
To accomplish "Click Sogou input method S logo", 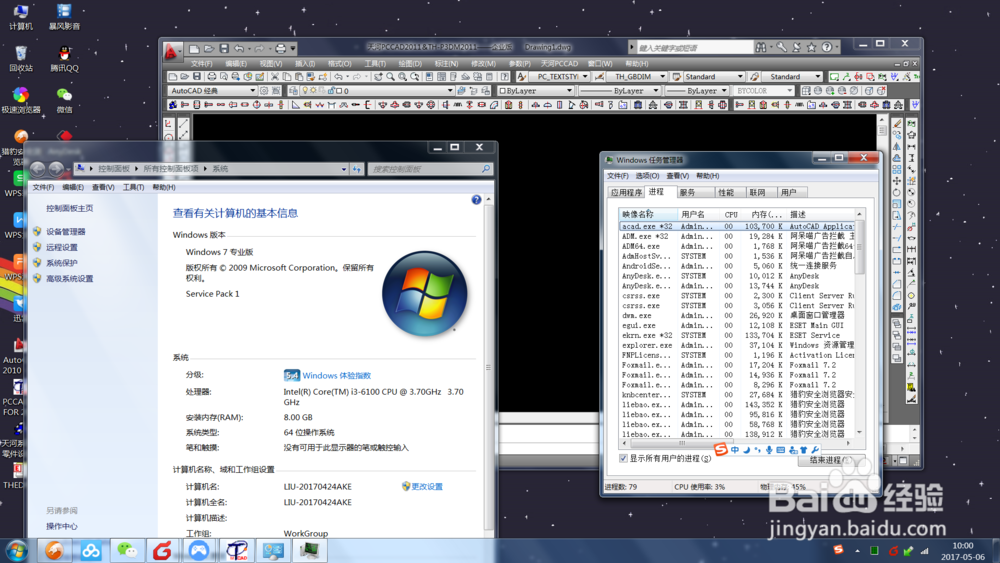I will click(x=721, y=450).
